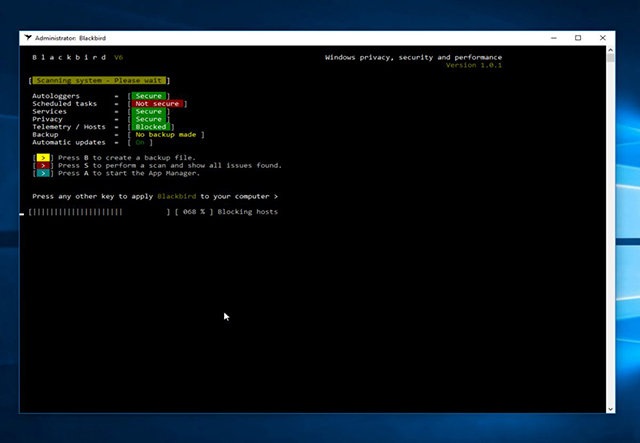The width and height of the screenshot is (640, 443).
Task: Click the Services Secure status badge
Action: point(149,111)
